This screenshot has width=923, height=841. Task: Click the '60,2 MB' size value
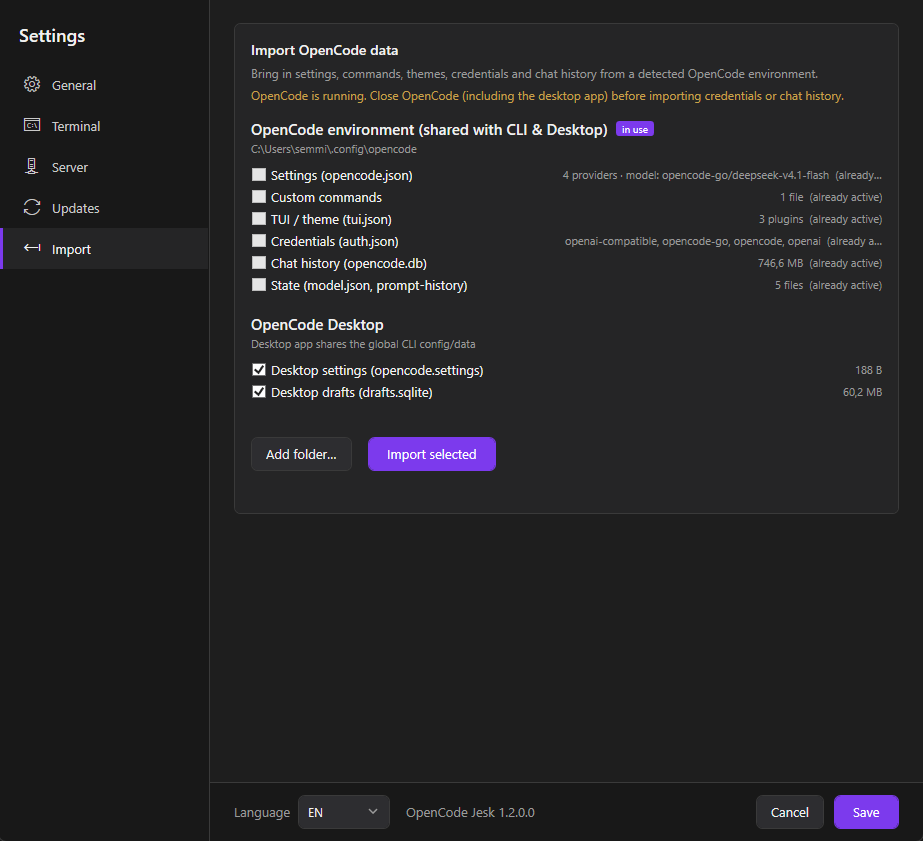(x=862, y=392)
